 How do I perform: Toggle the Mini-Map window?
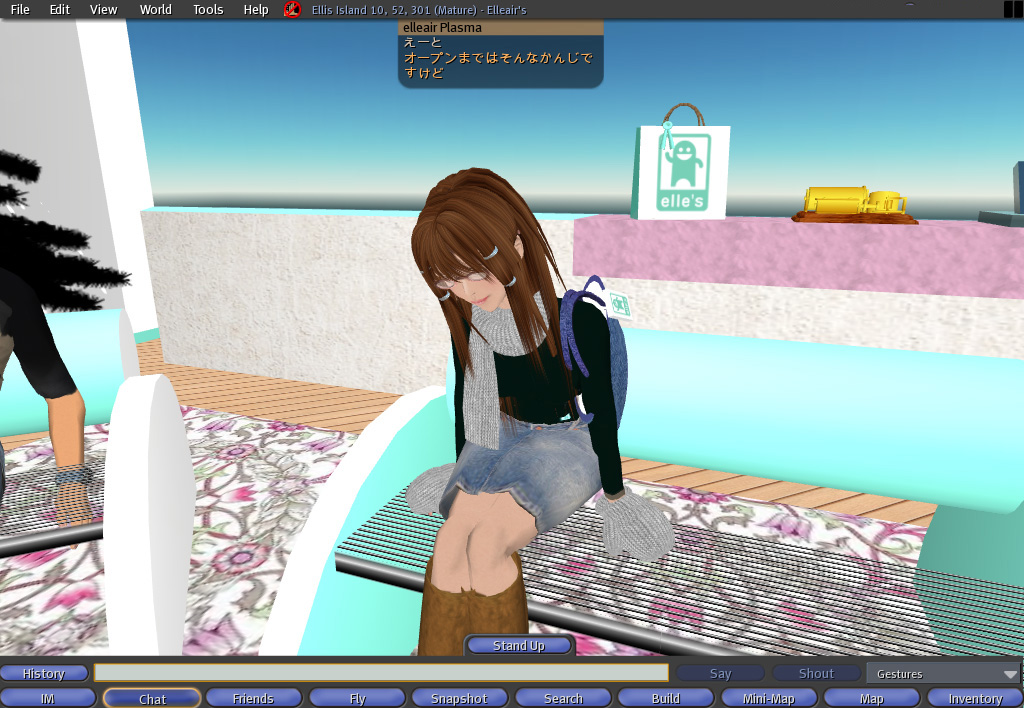point(769,698)
